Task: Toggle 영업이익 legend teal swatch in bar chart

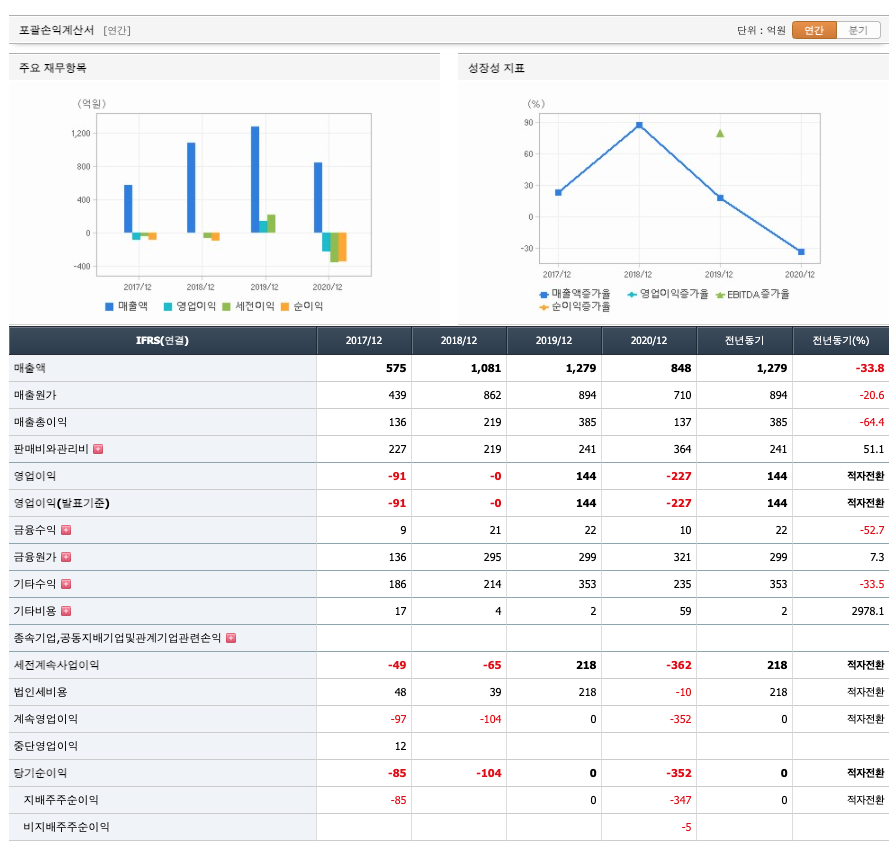Action: (x=168, y=306)
